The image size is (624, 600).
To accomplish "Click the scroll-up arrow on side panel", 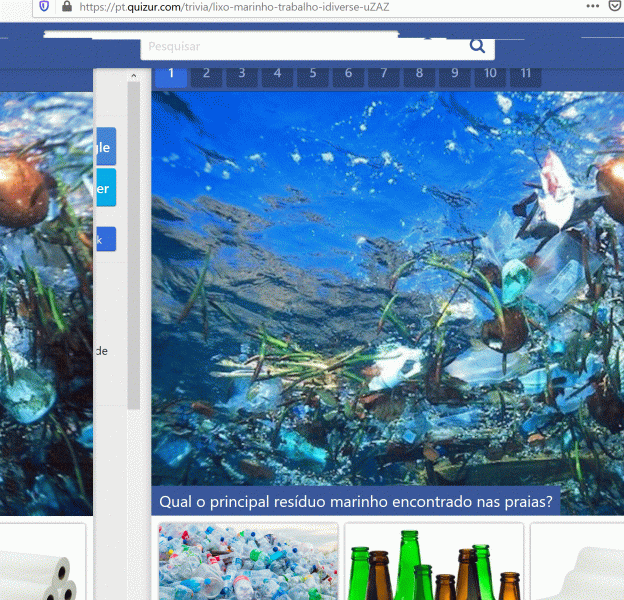I will click(x=133, y=76).
